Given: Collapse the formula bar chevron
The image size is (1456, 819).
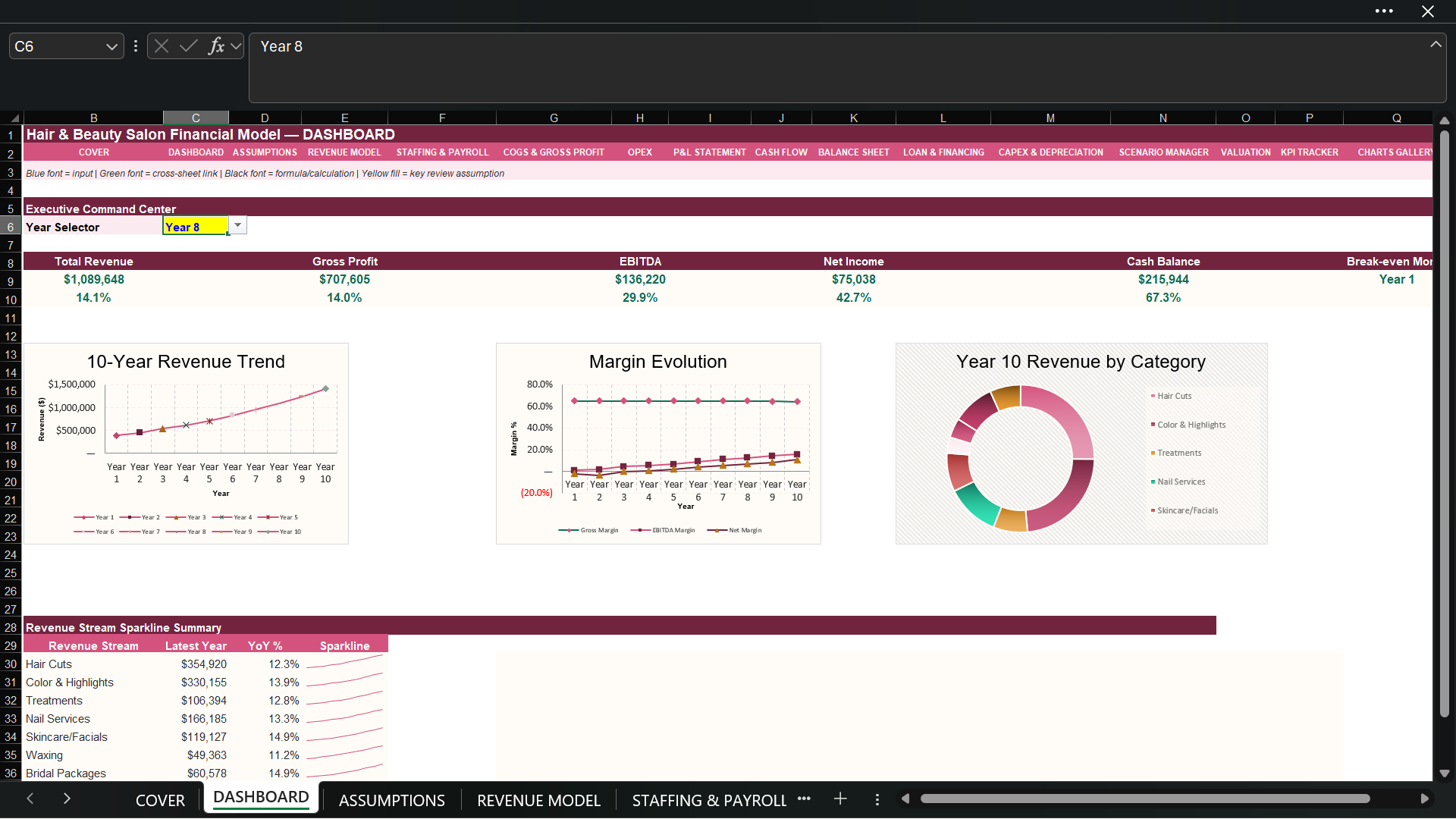Looking at the screenshot, I should 1436,45.
